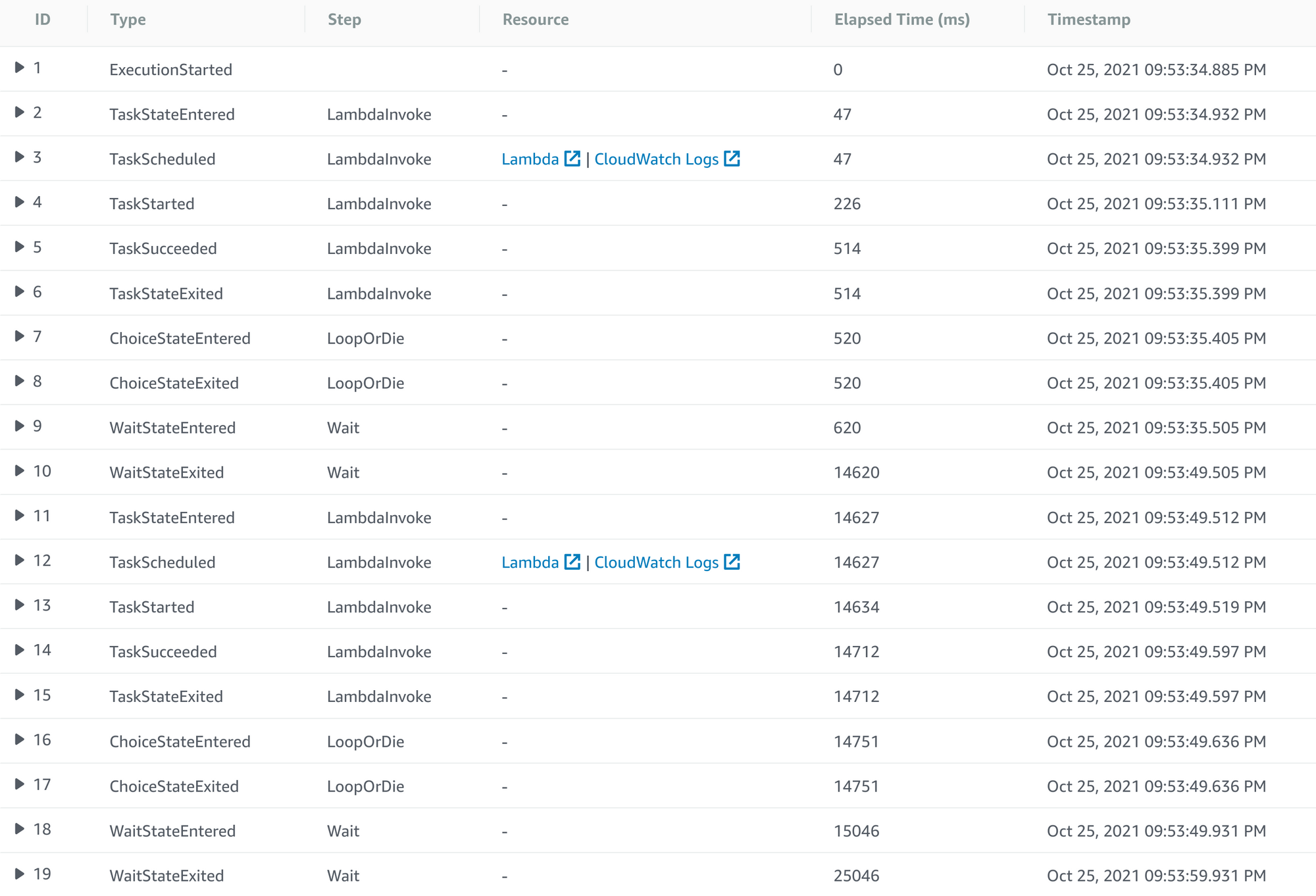Click the Lambda link for event 3

(530, 159)
